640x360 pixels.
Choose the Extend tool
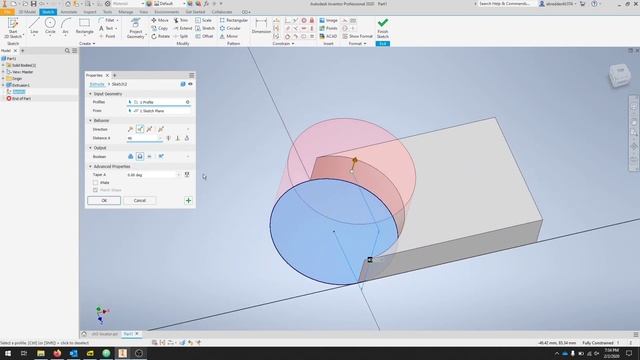[x=182, y=28]
